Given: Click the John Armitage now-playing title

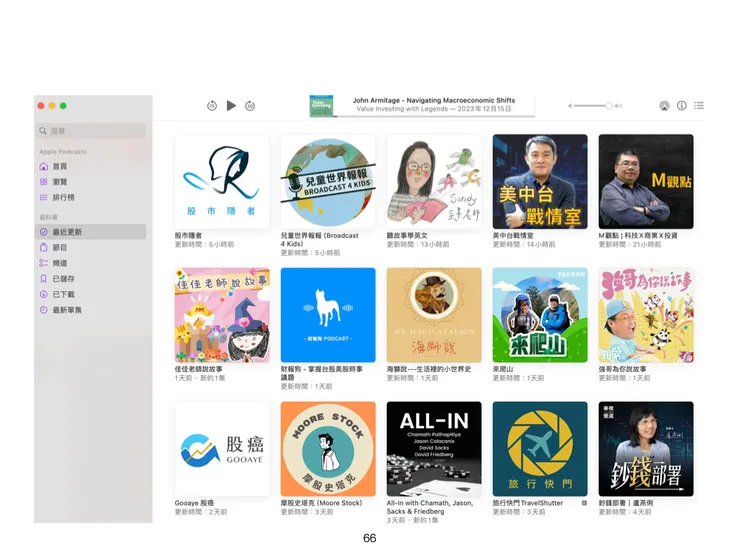Looking at the screenshot, I should click(x=434, y=100).
